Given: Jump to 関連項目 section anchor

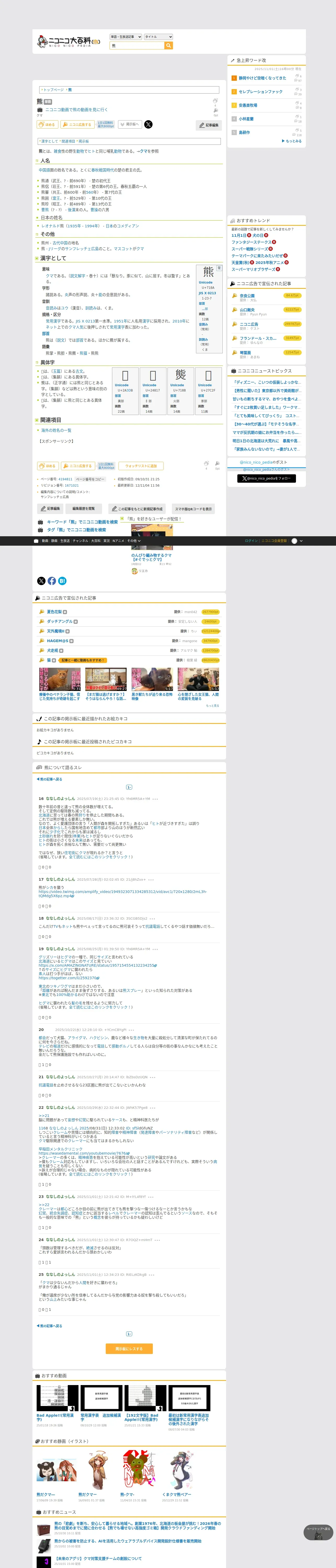Looking at the screenshot, I should click(68, 141).
